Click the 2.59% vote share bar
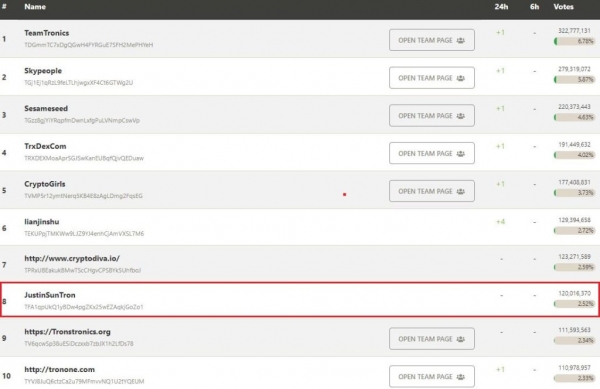600x389 pixels. 574,267
